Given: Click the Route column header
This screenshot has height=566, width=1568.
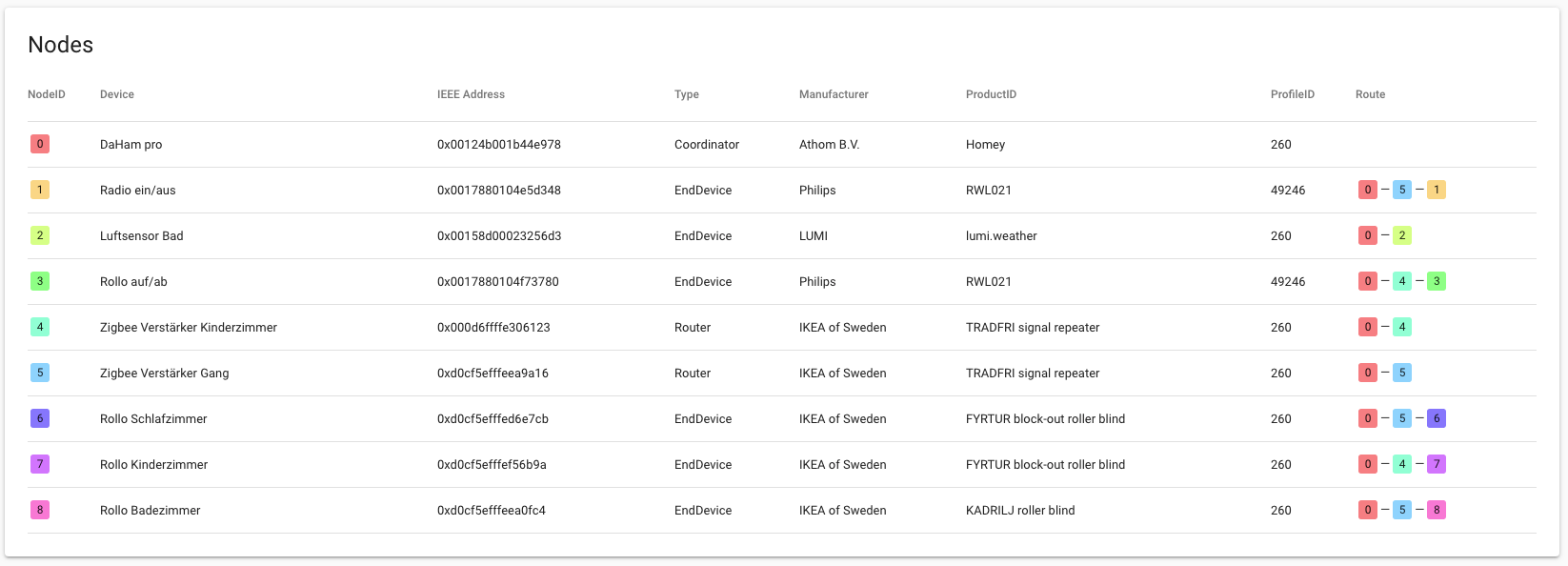Looking at the screenshot, I should pyautogui.click(x=1370, y=94).
